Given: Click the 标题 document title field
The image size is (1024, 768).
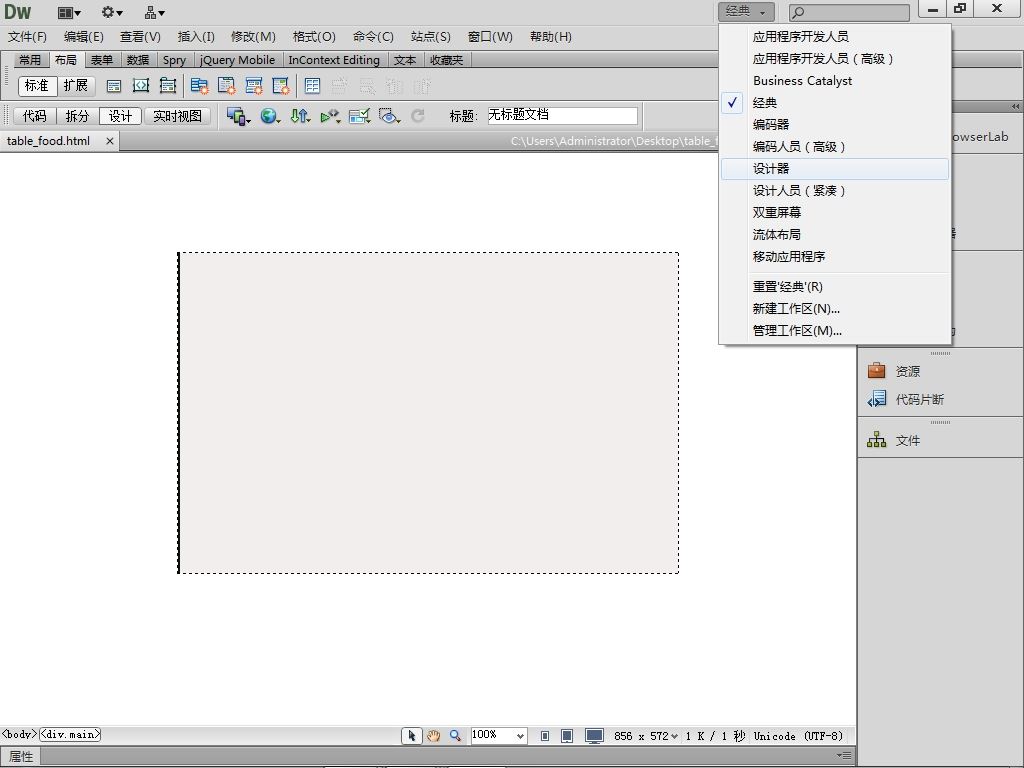Looking at the screenshot, I should coord(561,116).
